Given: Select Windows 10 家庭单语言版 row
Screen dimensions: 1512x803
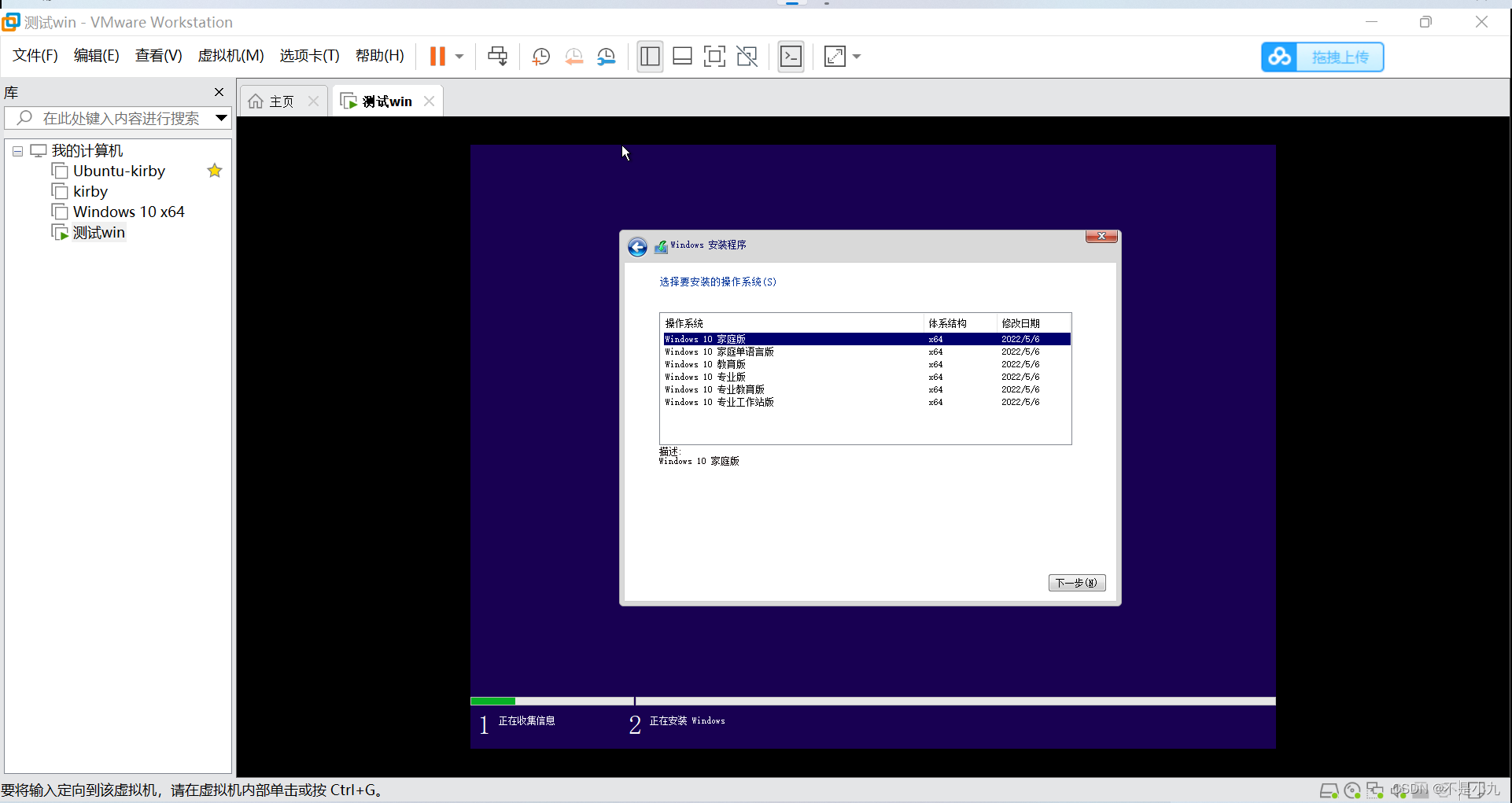Looking at the screenshot, I should [x=867, y=352].
